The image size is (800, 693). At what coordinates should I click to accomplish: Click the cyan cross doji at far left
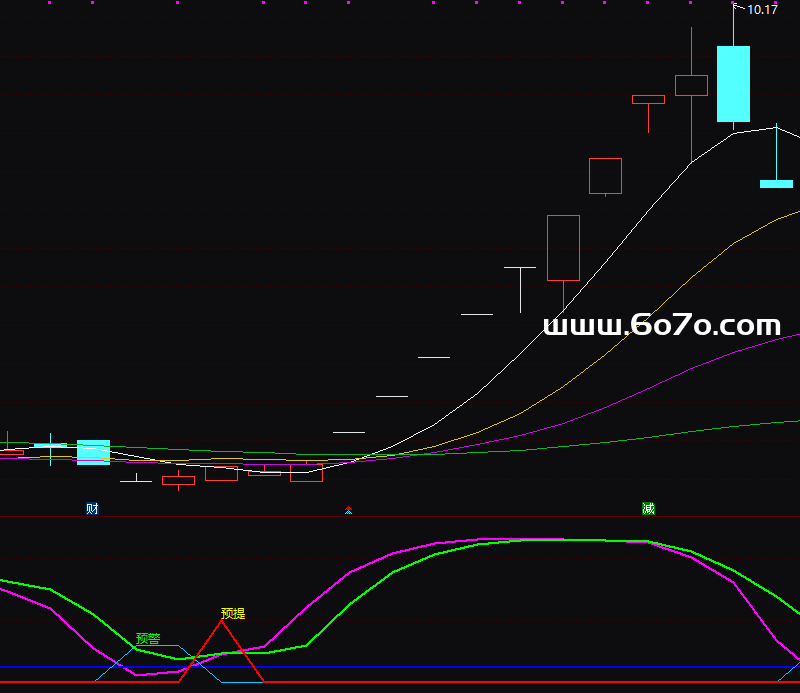pyautogui.click(x=50, y=445)
